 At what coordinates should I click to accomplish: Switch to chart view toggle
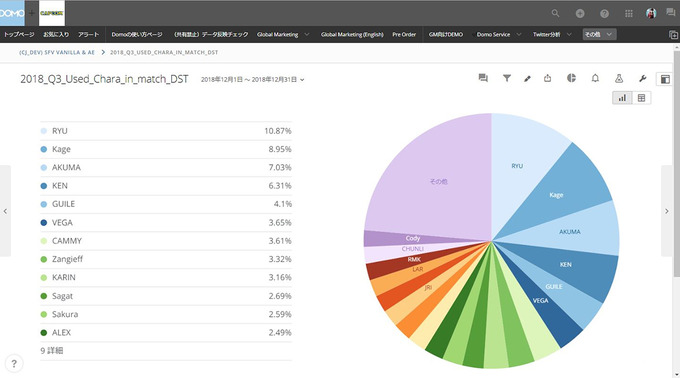coord(622,98)
